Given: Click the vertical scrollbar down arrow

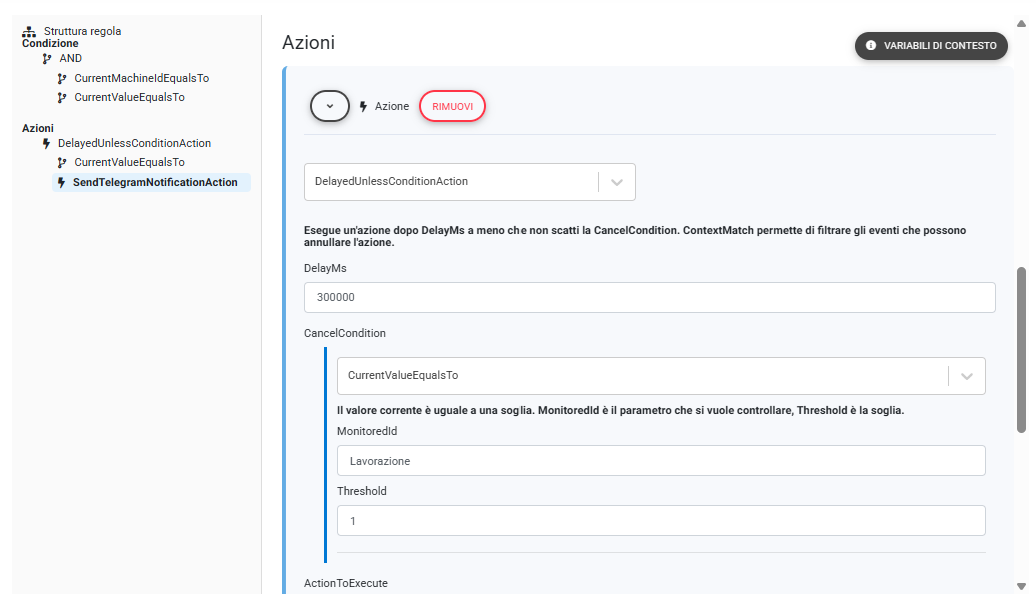Looking at the screenshot, I should pyautogui.click(x=1021, y=586).
